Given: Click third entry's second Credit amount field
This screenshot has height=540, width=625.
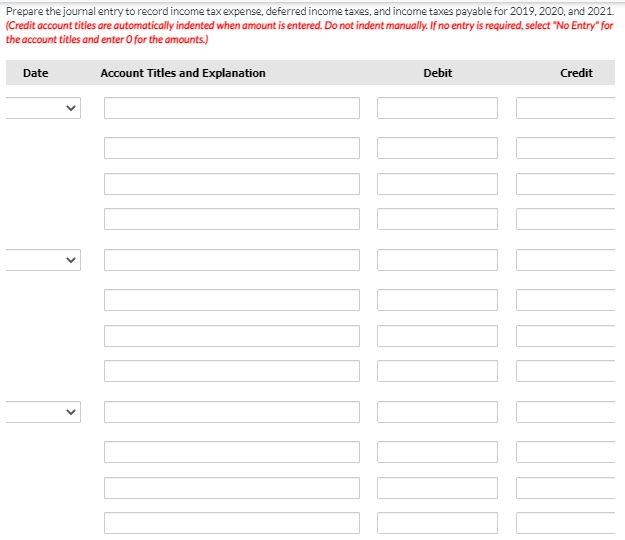Looking at the screenshot, I should point(566,452).
